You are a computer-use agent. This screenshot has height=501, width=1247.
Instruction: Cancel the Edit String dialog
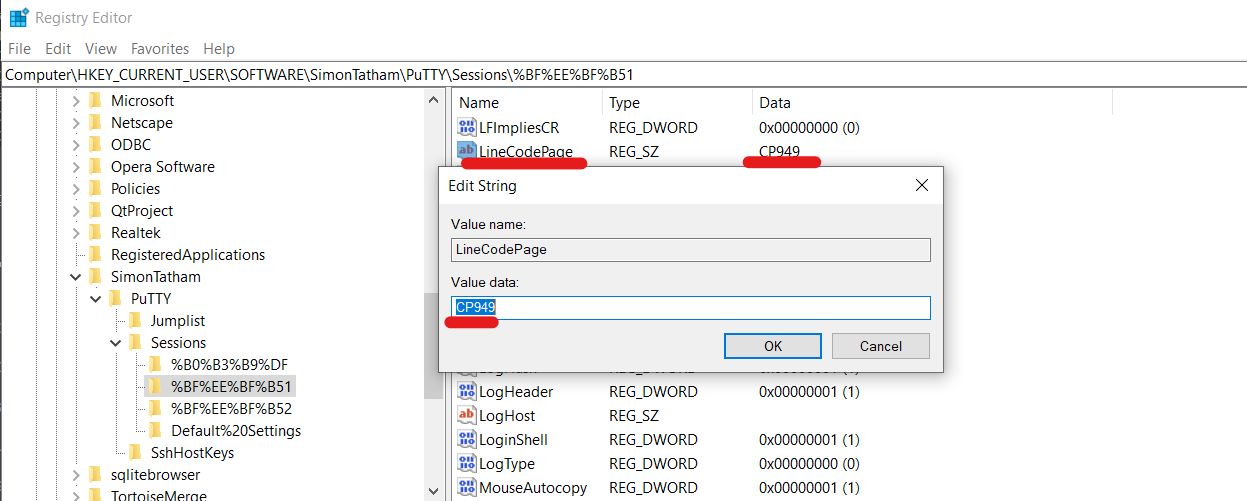click(x=881, y=346)
